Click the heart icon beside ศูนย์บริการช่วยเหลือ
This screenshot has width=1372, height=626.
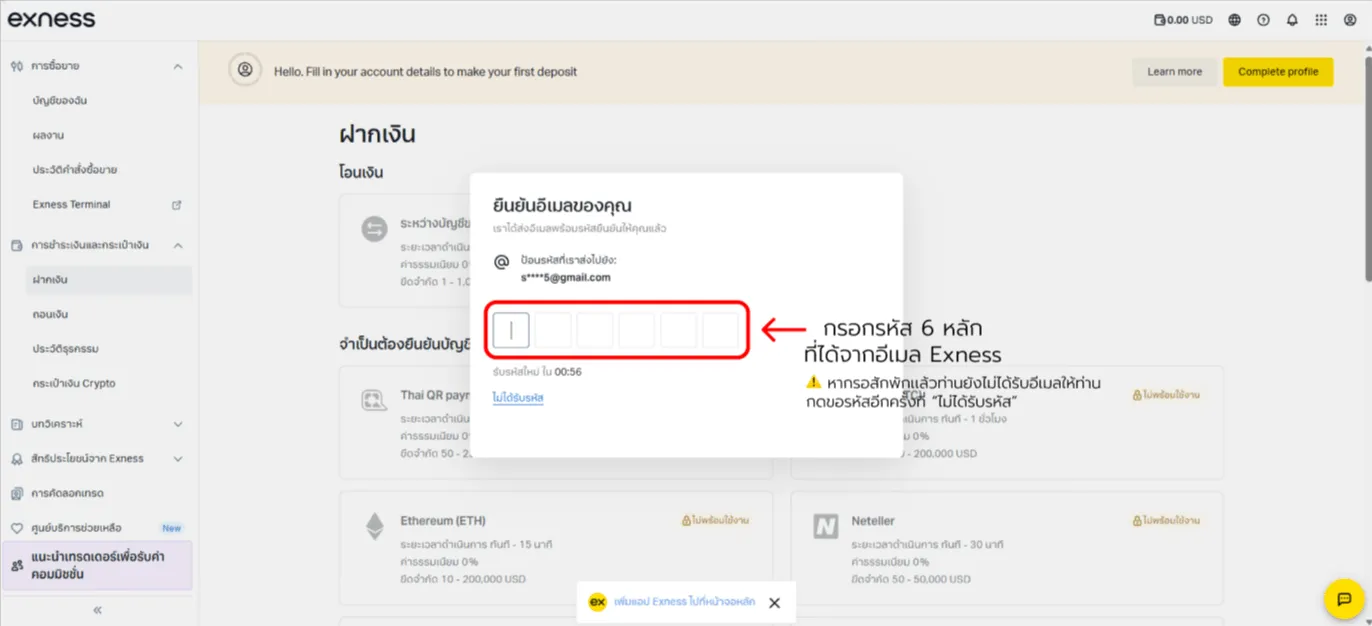coord(16,528)
